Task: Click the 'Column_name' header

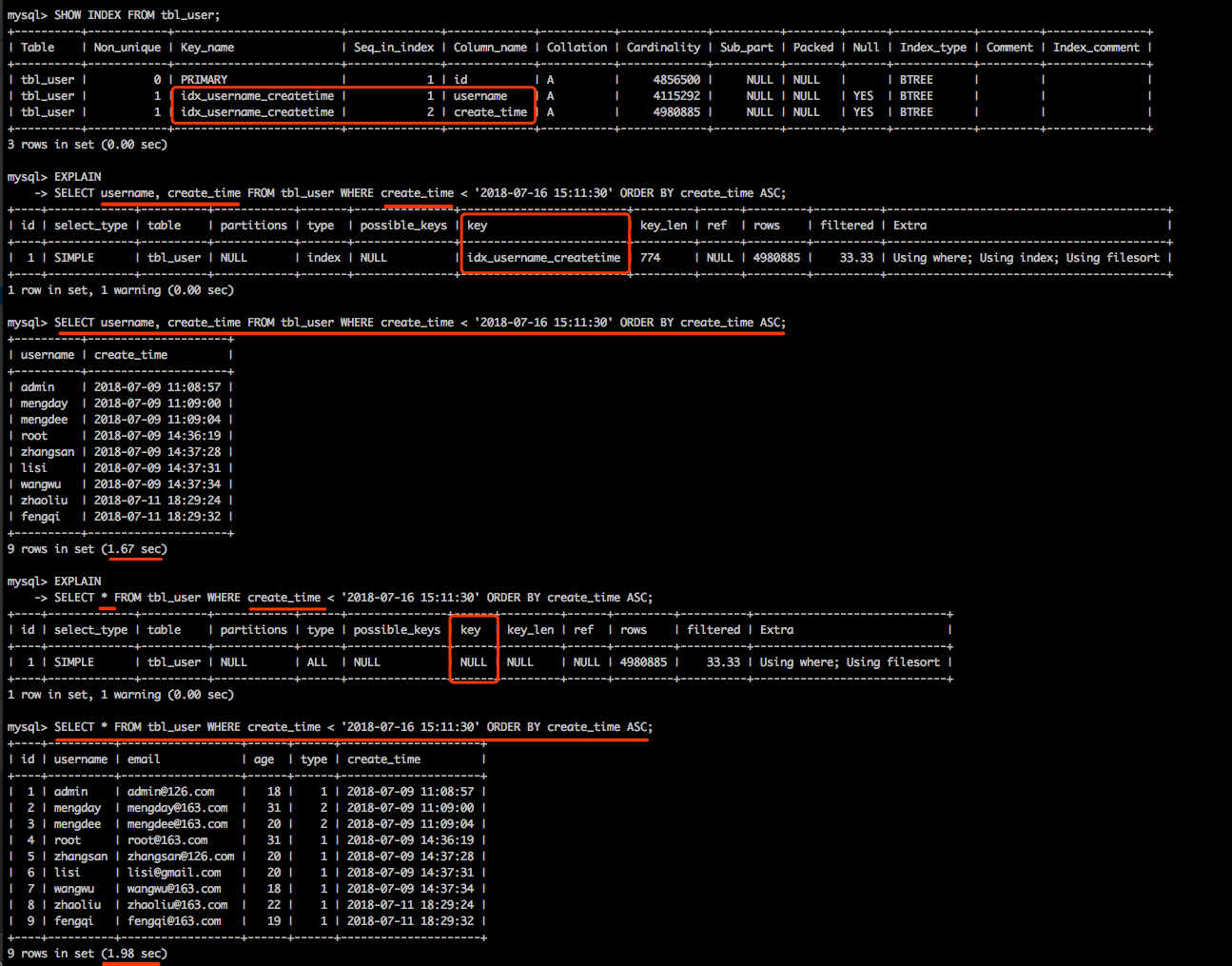Action: click(x=490, y=48)
